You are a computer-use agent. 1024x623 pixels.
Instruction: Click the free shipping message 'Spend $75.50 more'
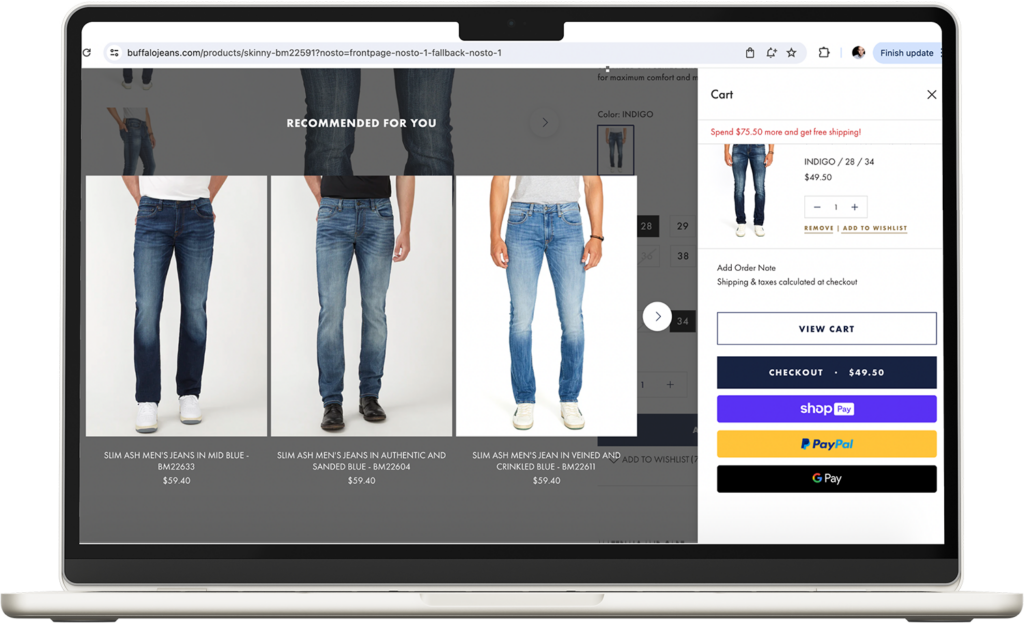point(786,132)
